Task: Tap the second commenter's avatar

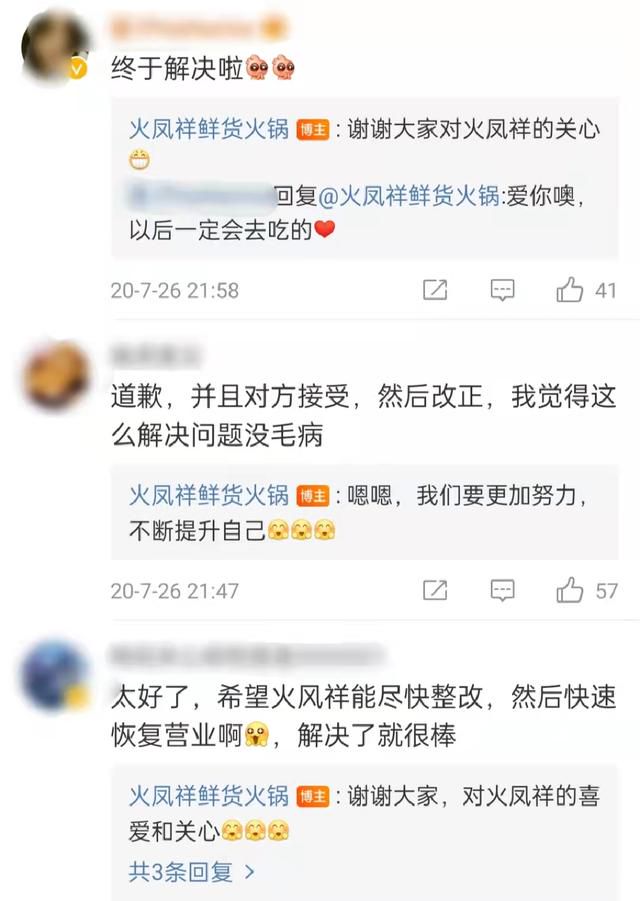Action: (56, 375)
